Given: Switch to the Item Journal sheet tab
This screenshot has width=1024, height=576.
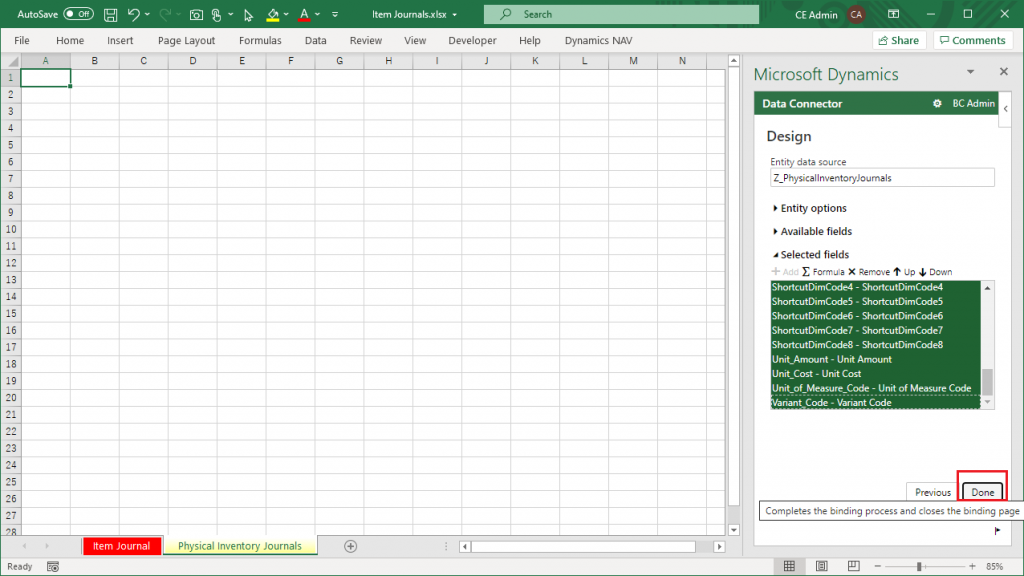Looking at the screenshot, I should click(x=121, y=546).
